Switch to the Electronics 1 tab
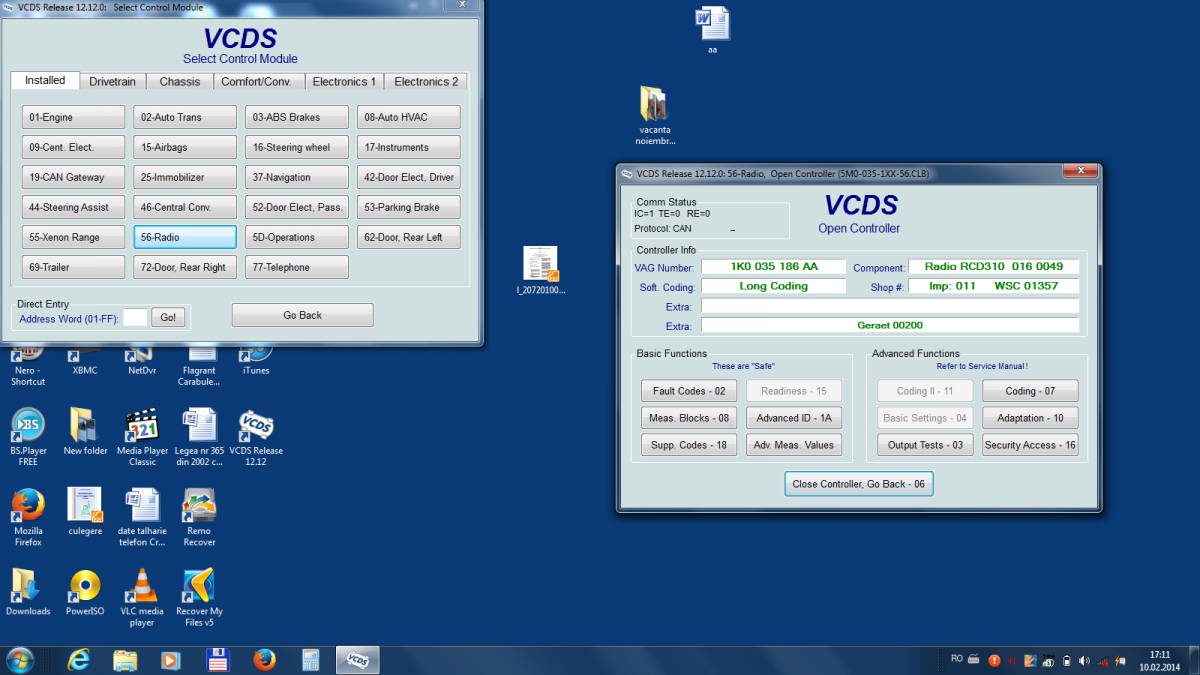This screenshot has height=675, width=1200. tap(344, 82)
